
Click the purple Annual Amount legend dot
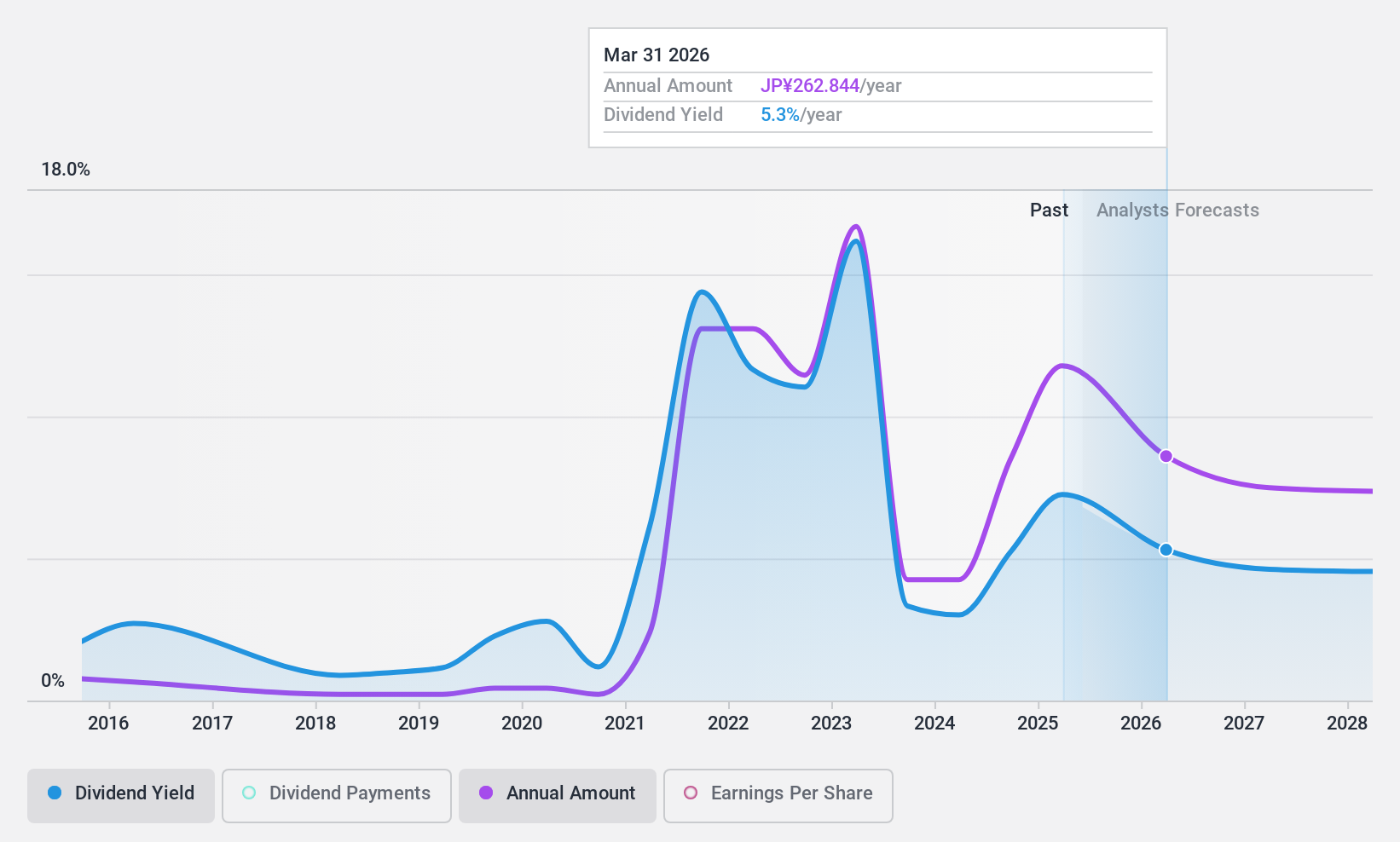click(x=486, y=793)
